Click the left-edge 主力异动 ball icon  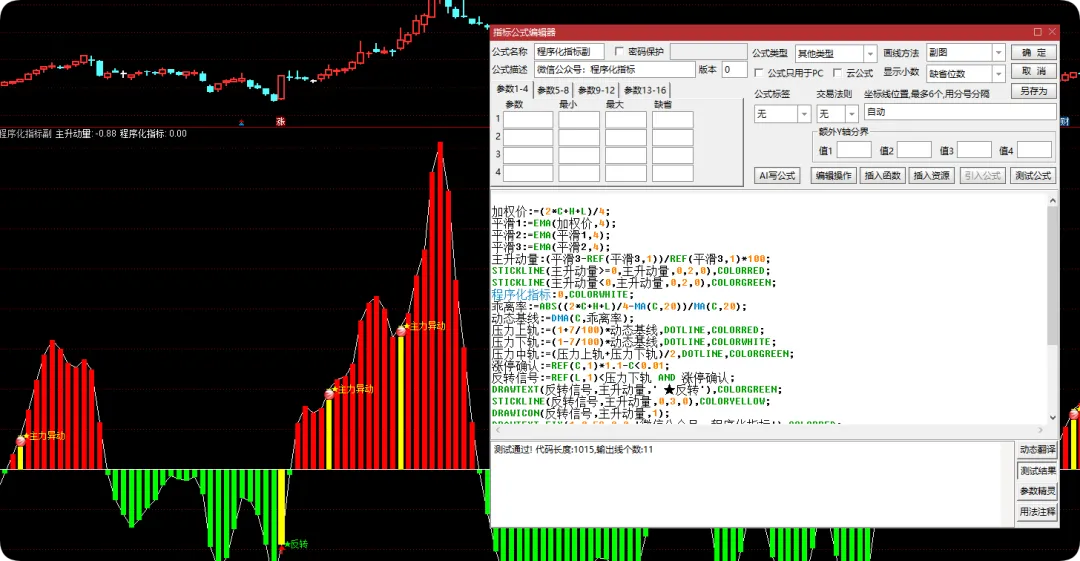21,440
